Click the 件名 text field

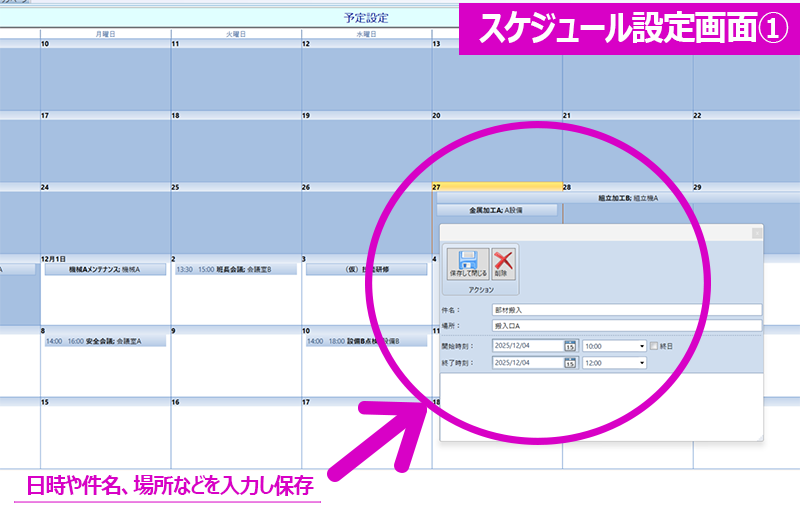(627, 310)
